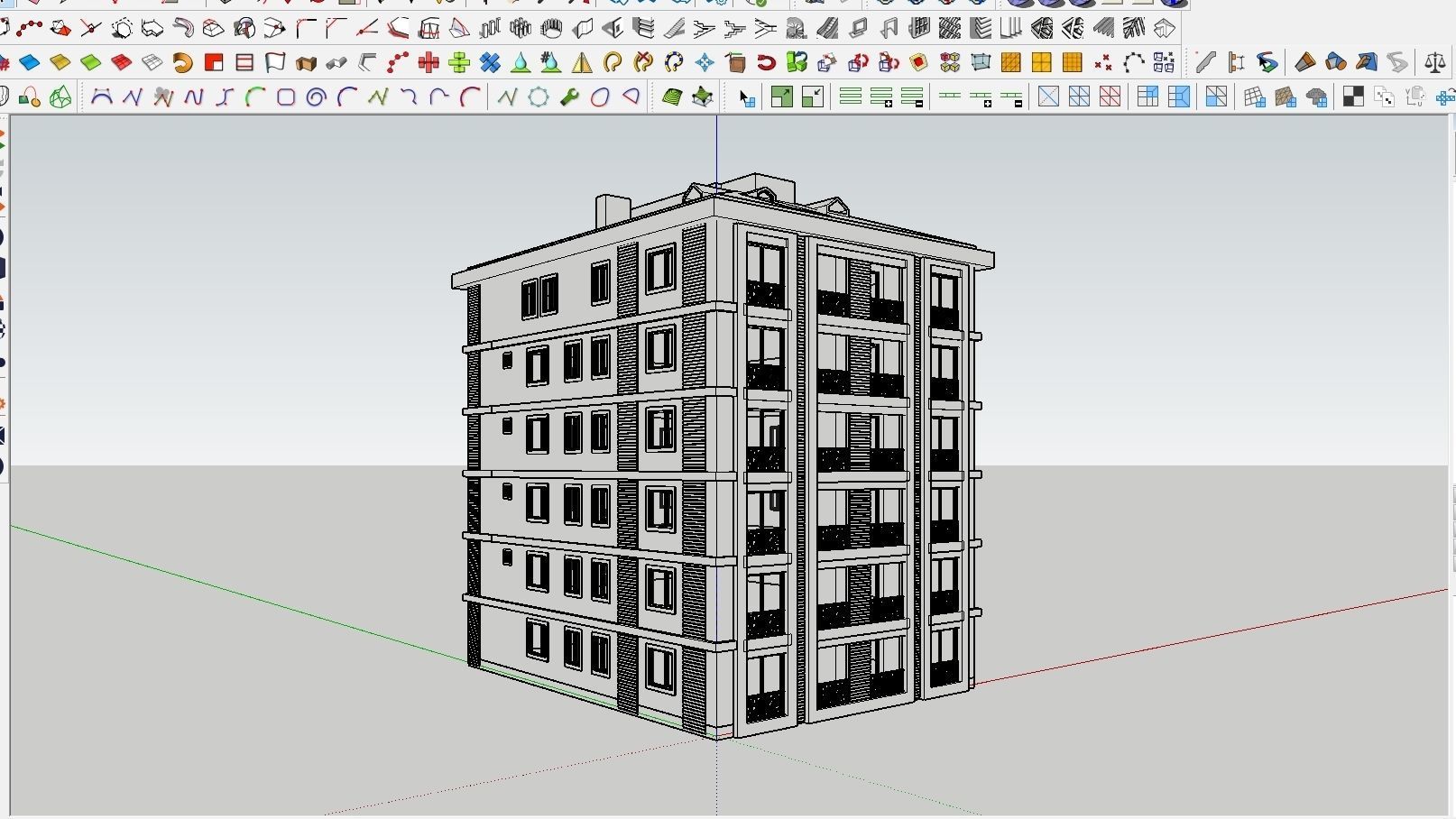Choose the curved pipe sweep tool
Image resolution: width=1456 pixels, height=819 pixels.
coord(183,29)
